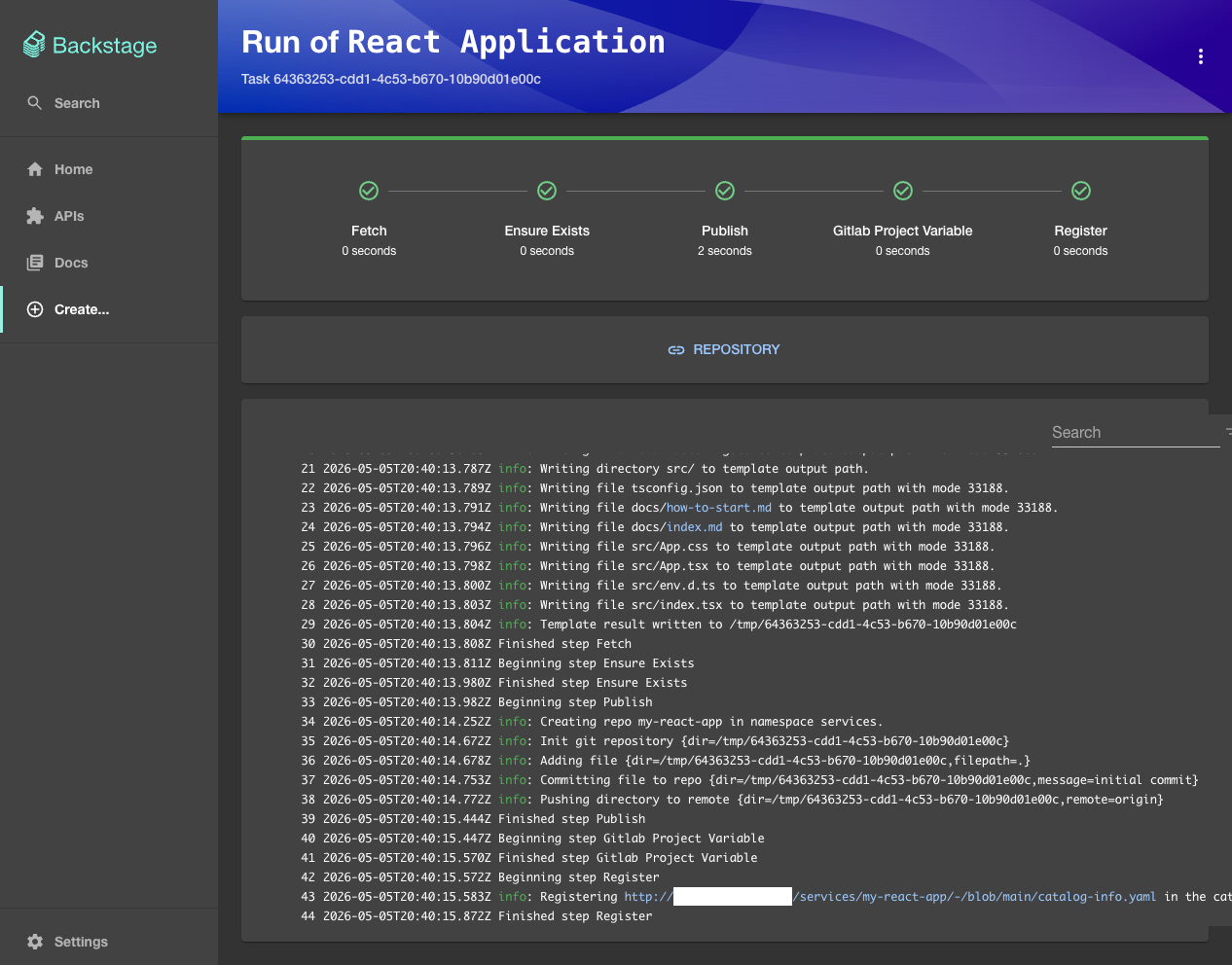Click the Docs library icon
The height and width of the screenshot is (965, 1232).
(x=35, y=263)
